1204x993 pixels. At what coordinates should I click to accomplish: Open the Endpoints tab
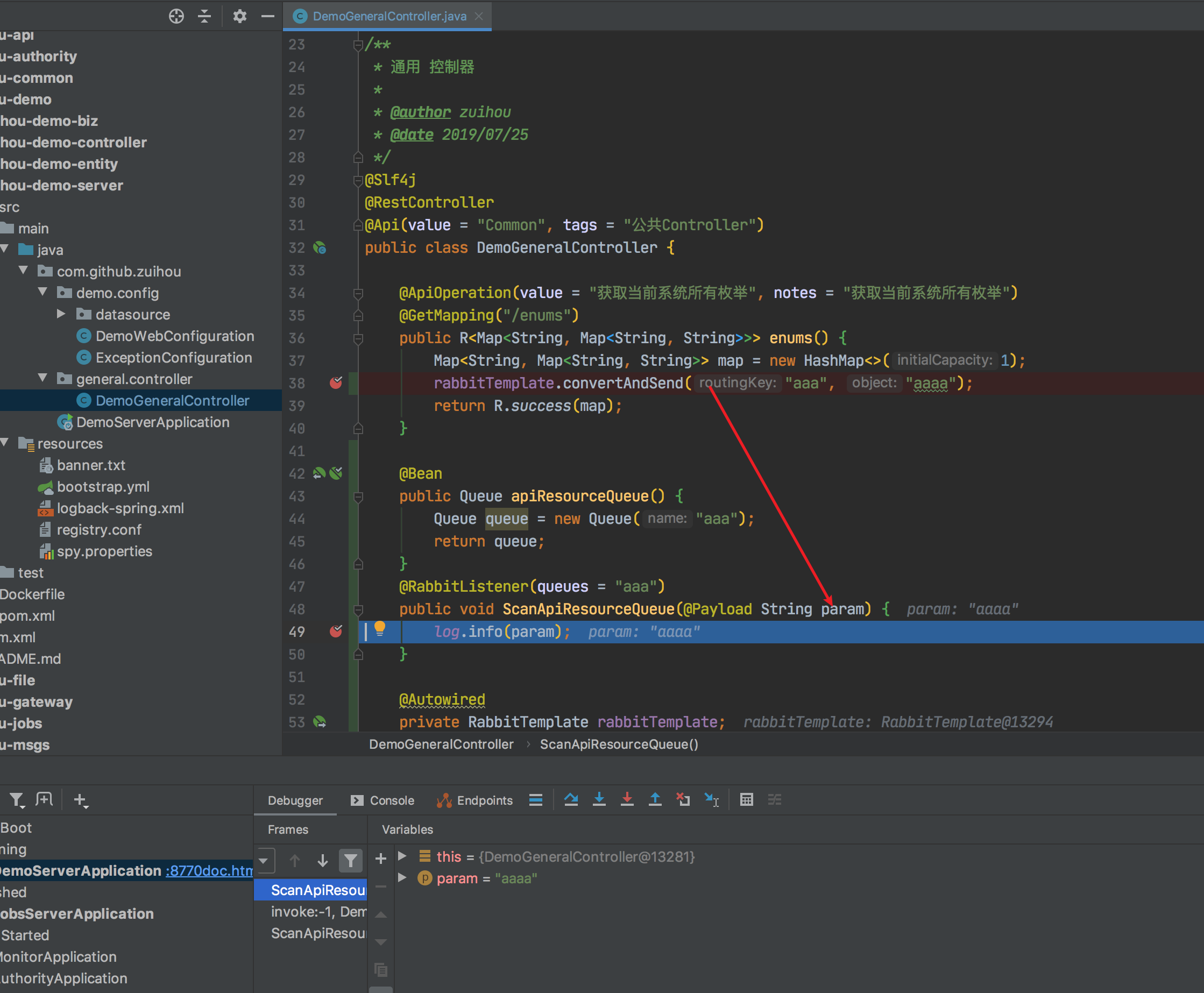click(483, 800)
